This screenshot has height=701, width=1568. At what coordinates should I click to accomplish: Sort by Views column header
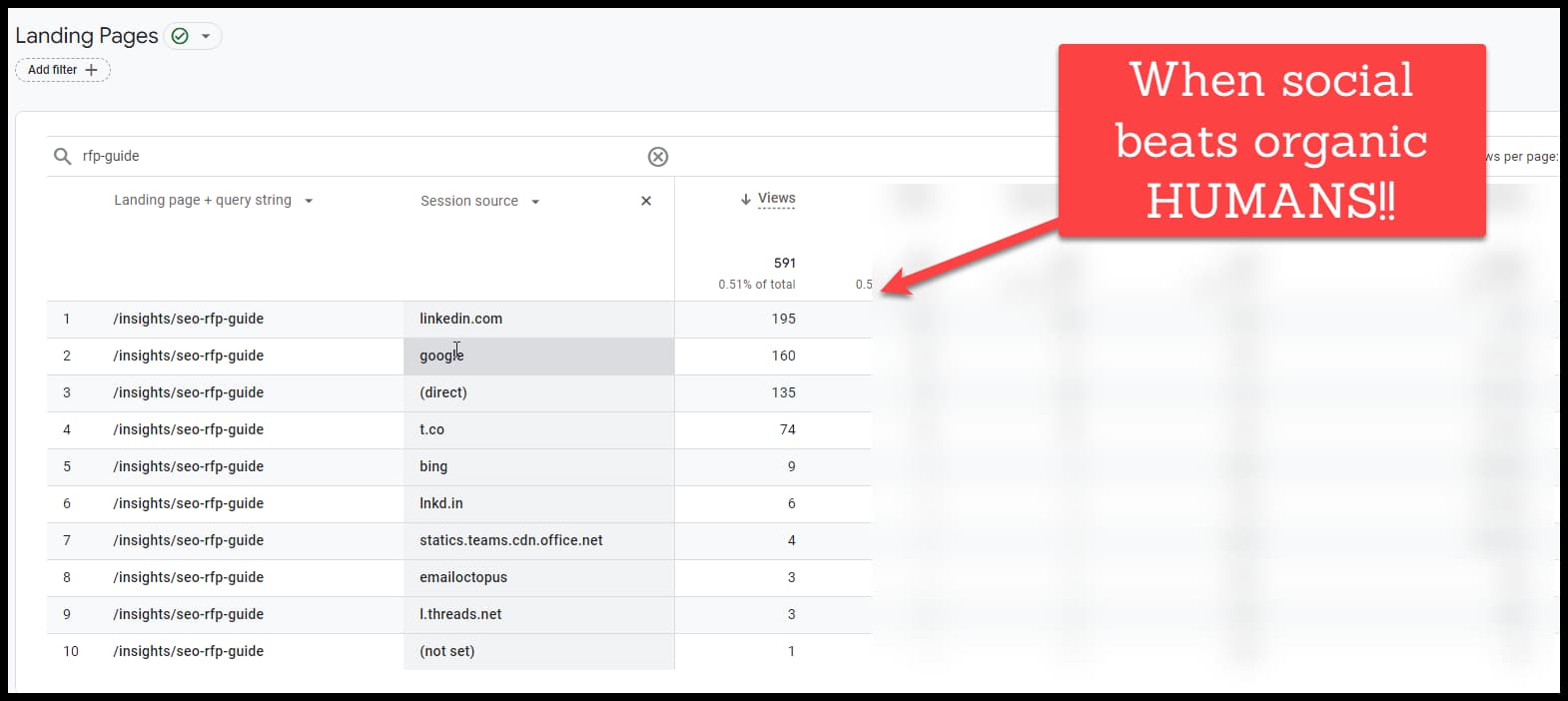(x=776, y=199)
